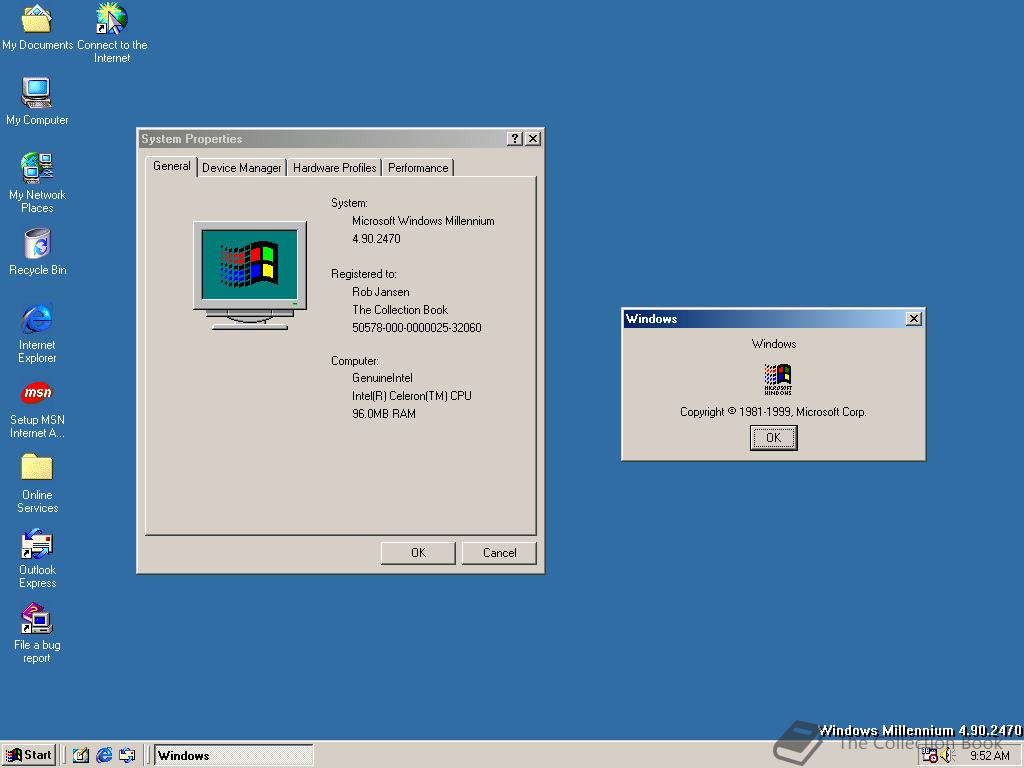This screenshot has height=768, width=1024.
Task: Click the Intel(R) Celeron(TM) CPU text
Action: click(x=411, y=396)
